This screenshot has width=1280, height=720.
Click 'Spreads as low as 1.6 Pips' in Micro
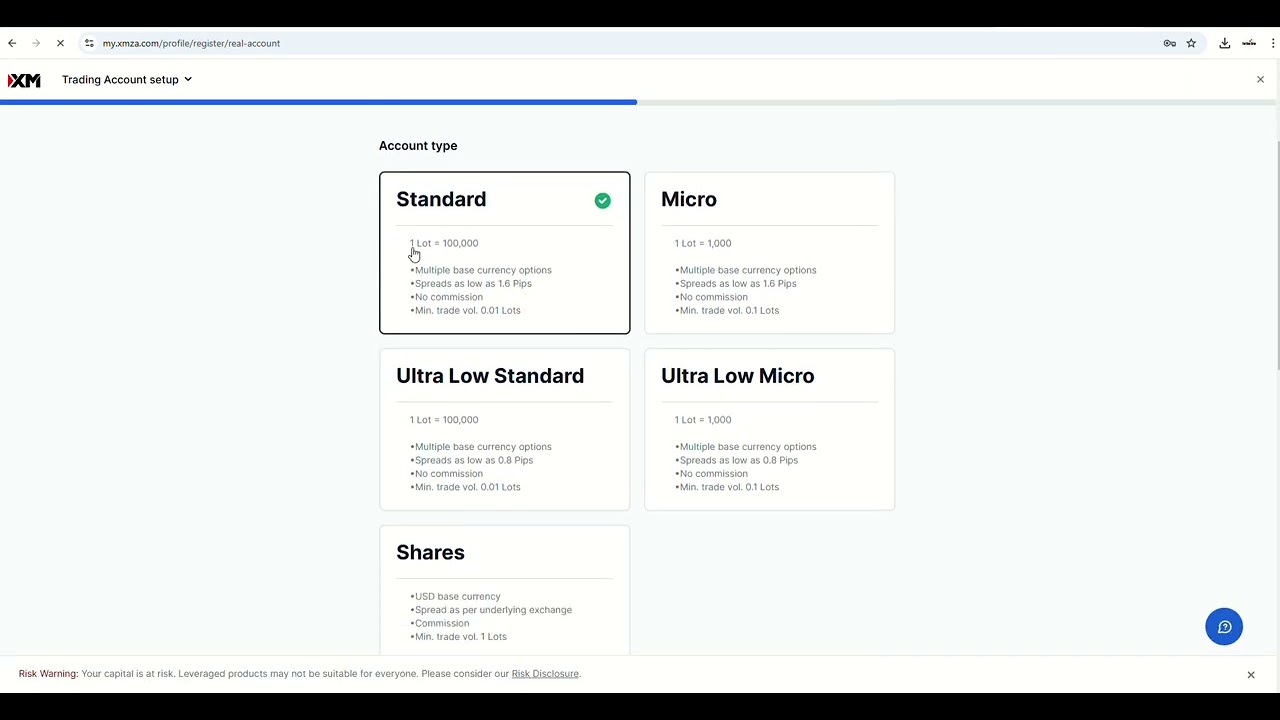tap(738, 284)
